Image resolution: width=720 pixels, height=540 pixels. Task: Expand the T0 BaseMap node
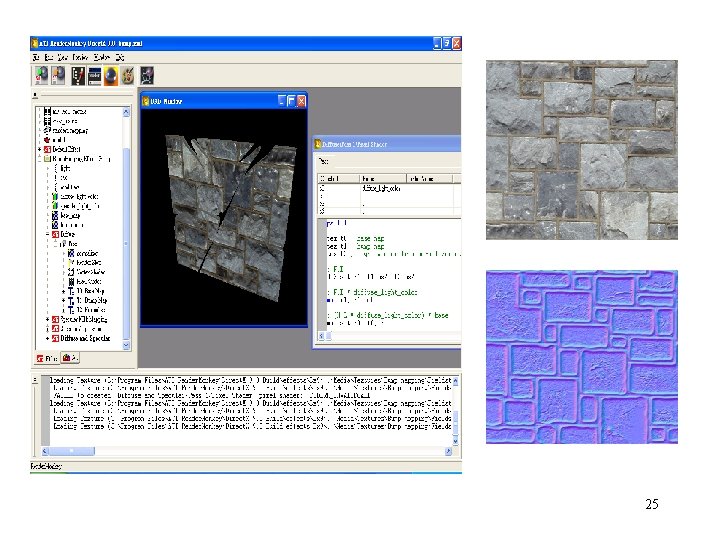pyautogui.click(x=63, y=291)
